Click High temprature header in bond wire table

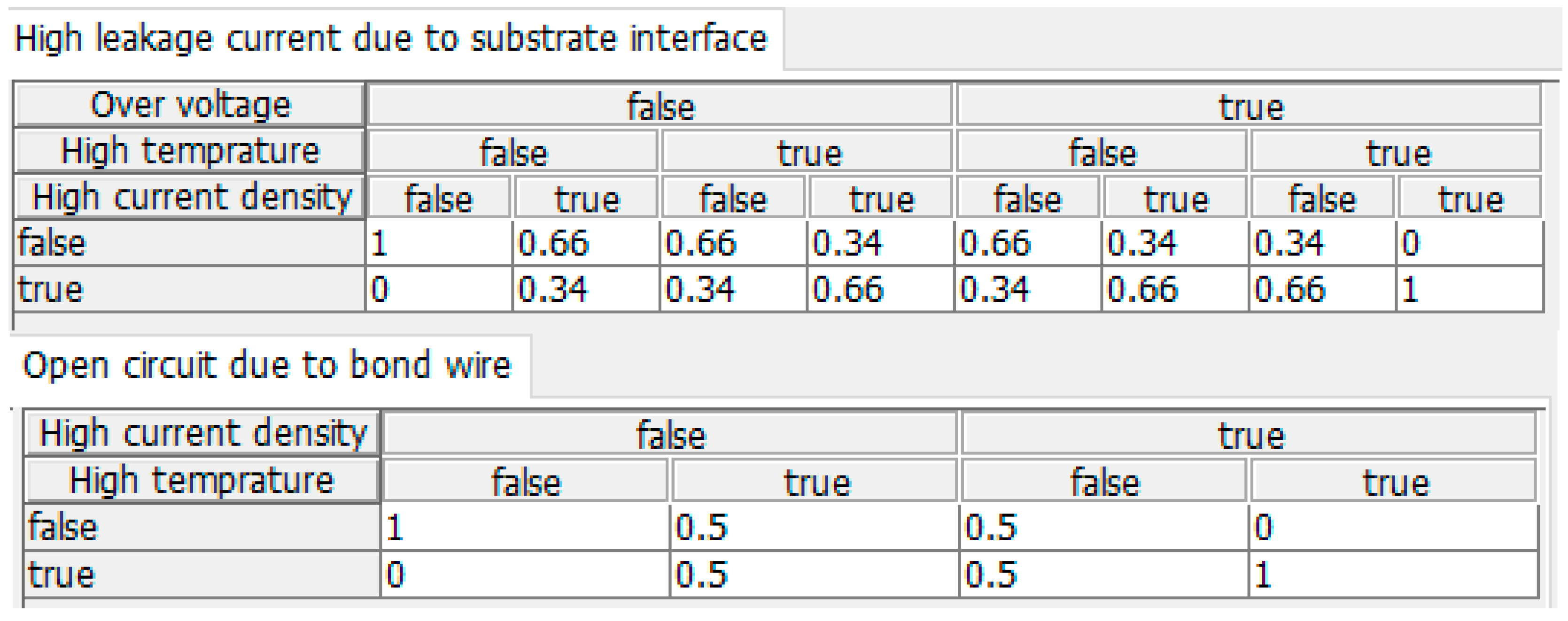click(x=202, y=481)
